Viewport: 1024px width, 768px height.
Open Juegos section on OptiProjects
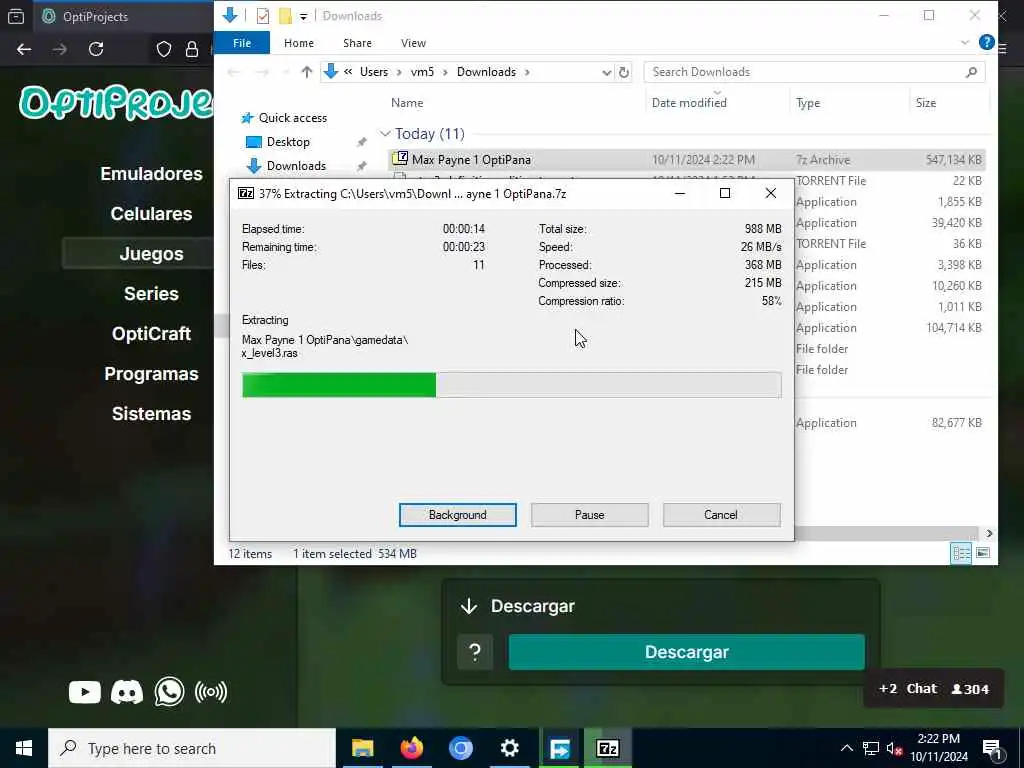(x=151, y=253)
